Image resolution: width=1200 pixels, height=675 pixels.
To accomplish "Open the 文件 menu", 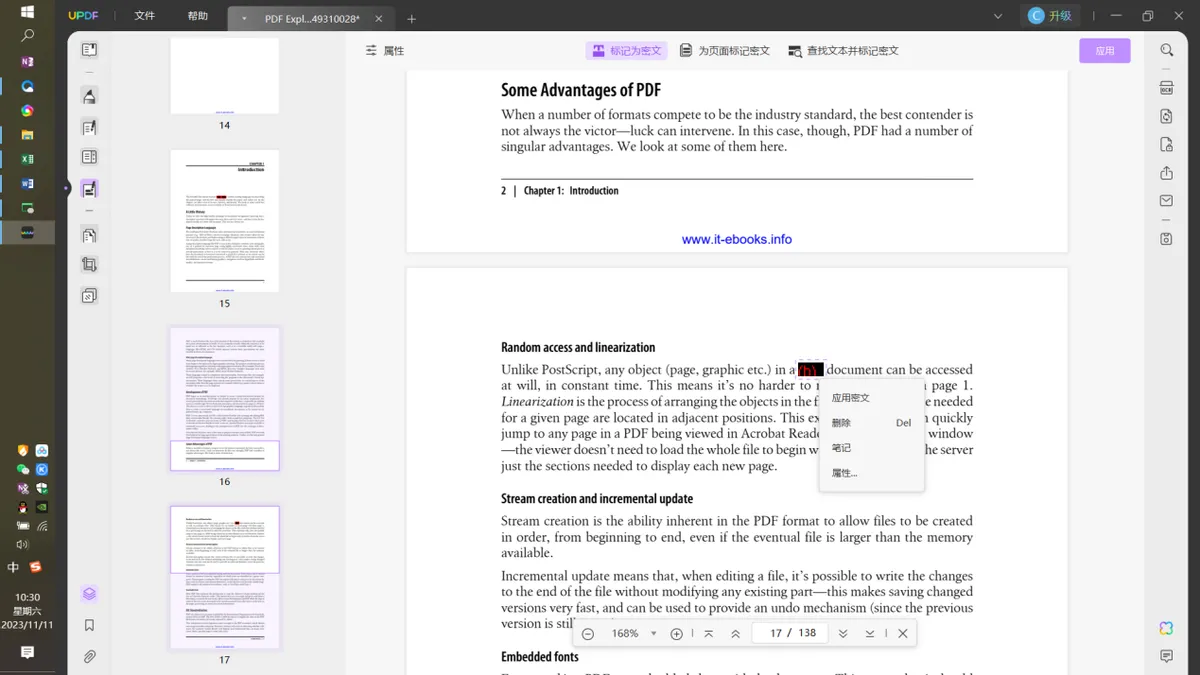I will [145, 16].
